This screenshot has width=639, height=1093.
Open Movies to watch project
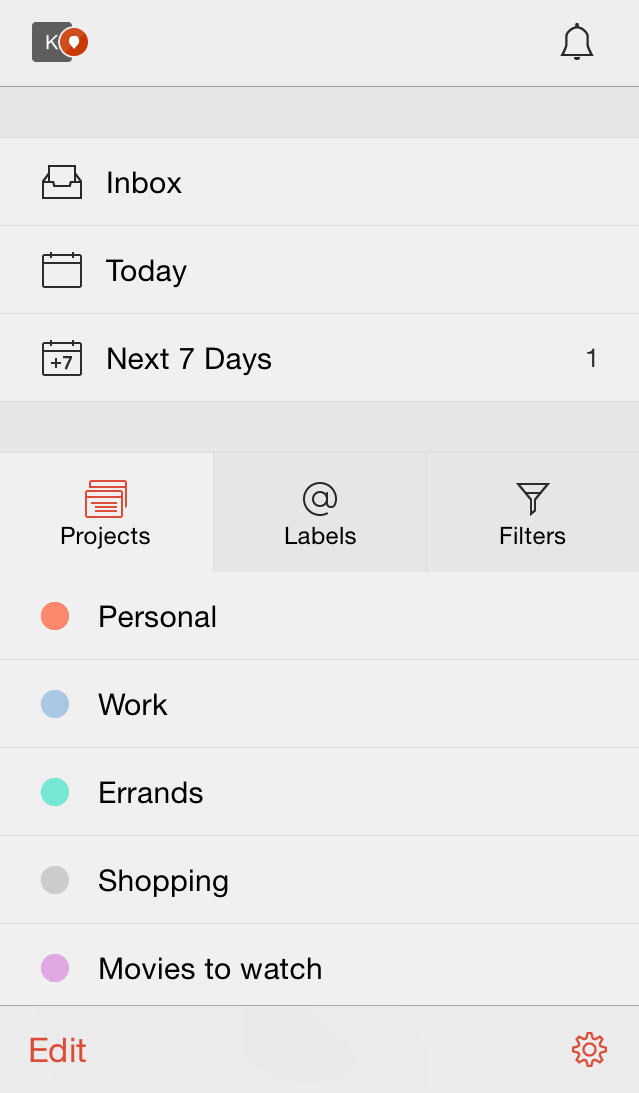[210, 969]
